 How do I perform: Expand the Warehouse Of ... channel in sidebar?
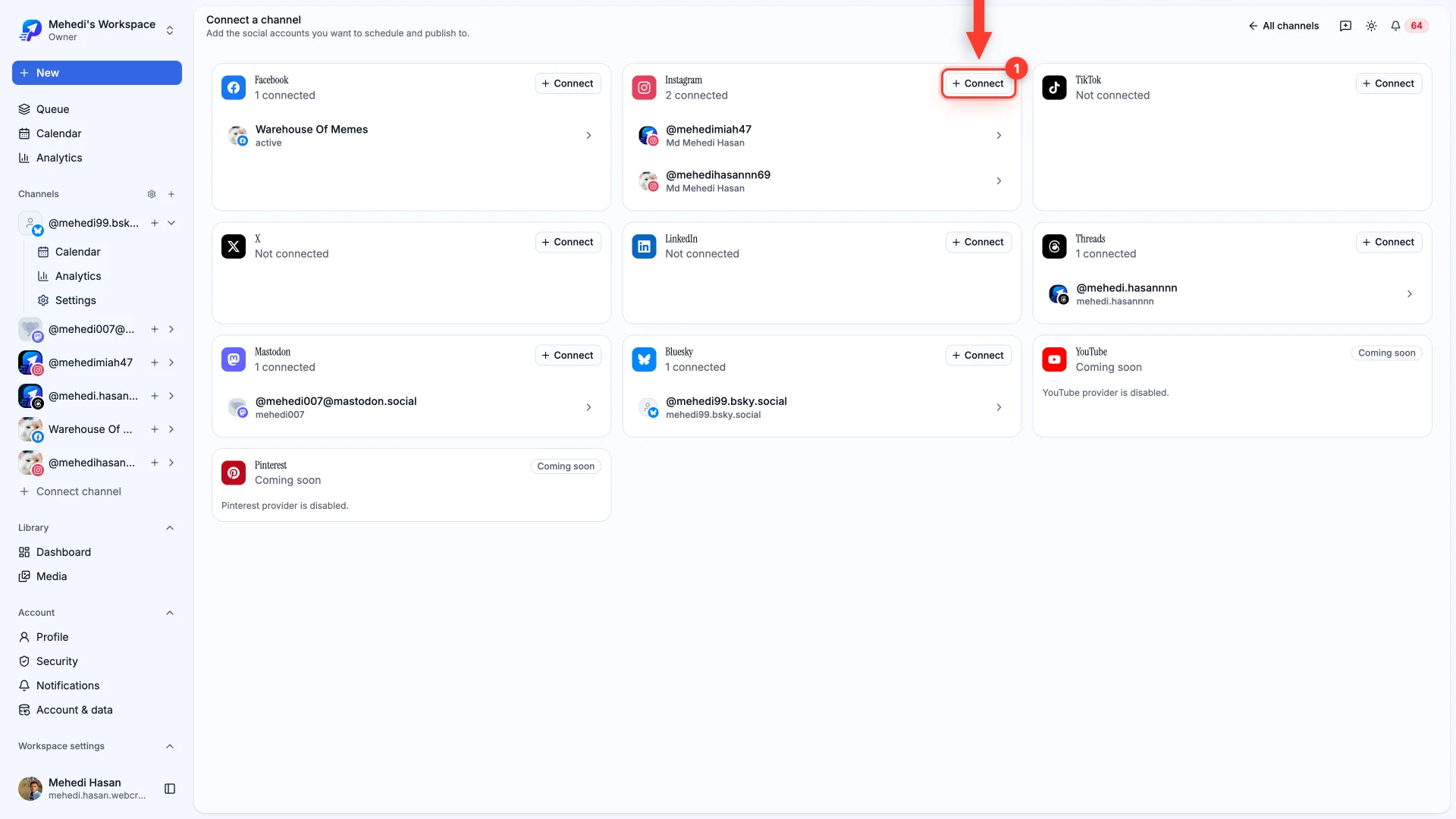pos(171,429)
